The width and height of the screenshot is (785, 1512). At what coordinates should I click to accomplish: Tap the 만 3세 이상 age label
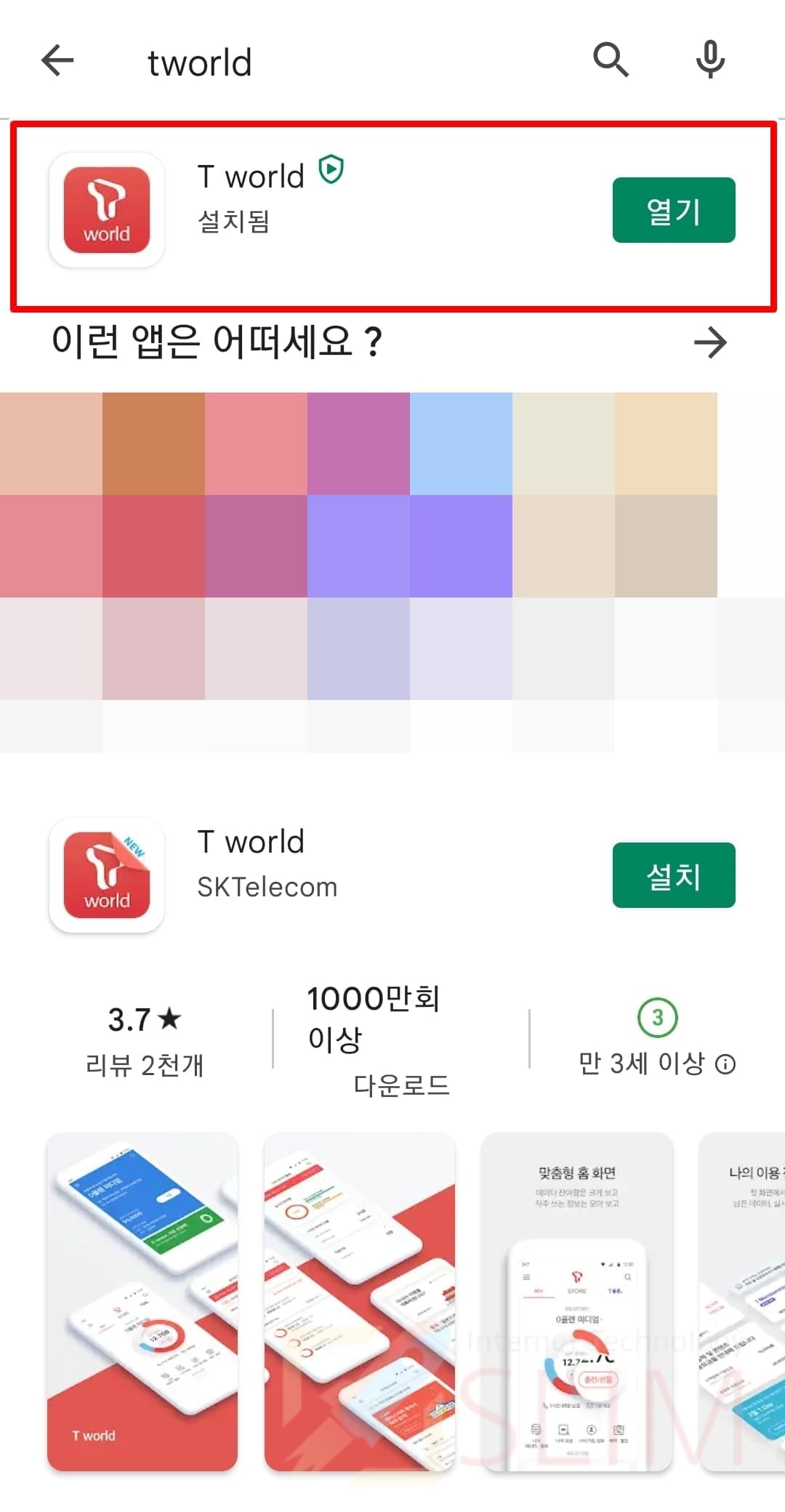[x=642, y=1063]
